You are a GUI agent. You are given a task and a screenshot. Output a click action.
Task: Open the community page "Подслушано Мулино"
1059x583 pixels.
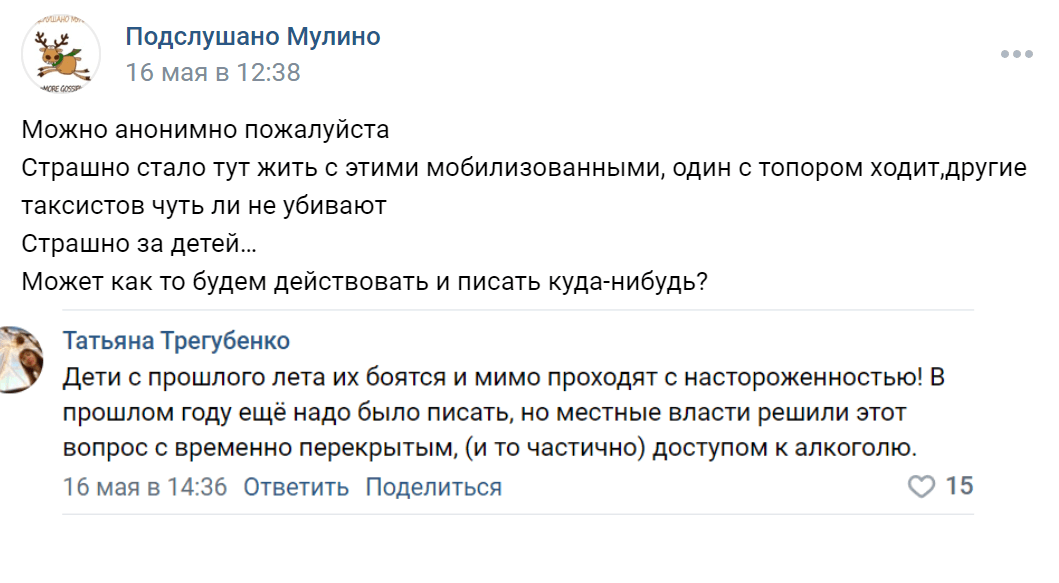tap(253, 36)
